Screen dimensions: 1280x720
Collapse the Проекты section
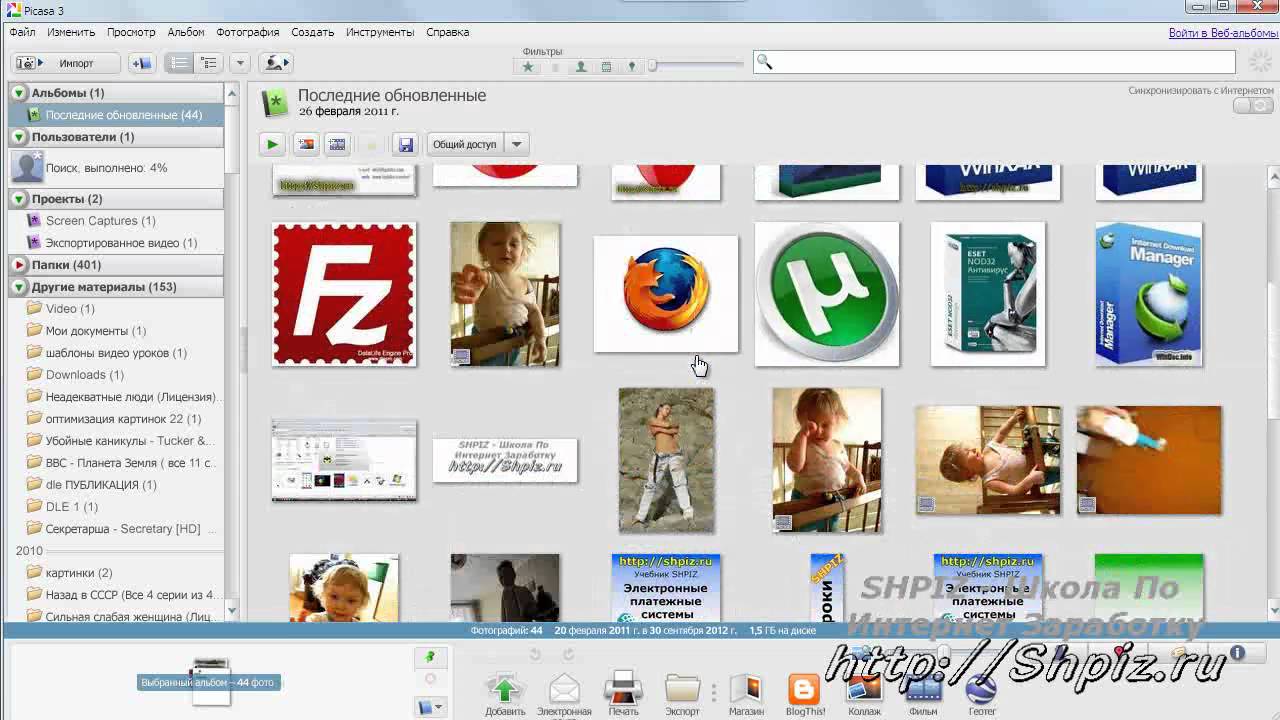pos(19,199)
